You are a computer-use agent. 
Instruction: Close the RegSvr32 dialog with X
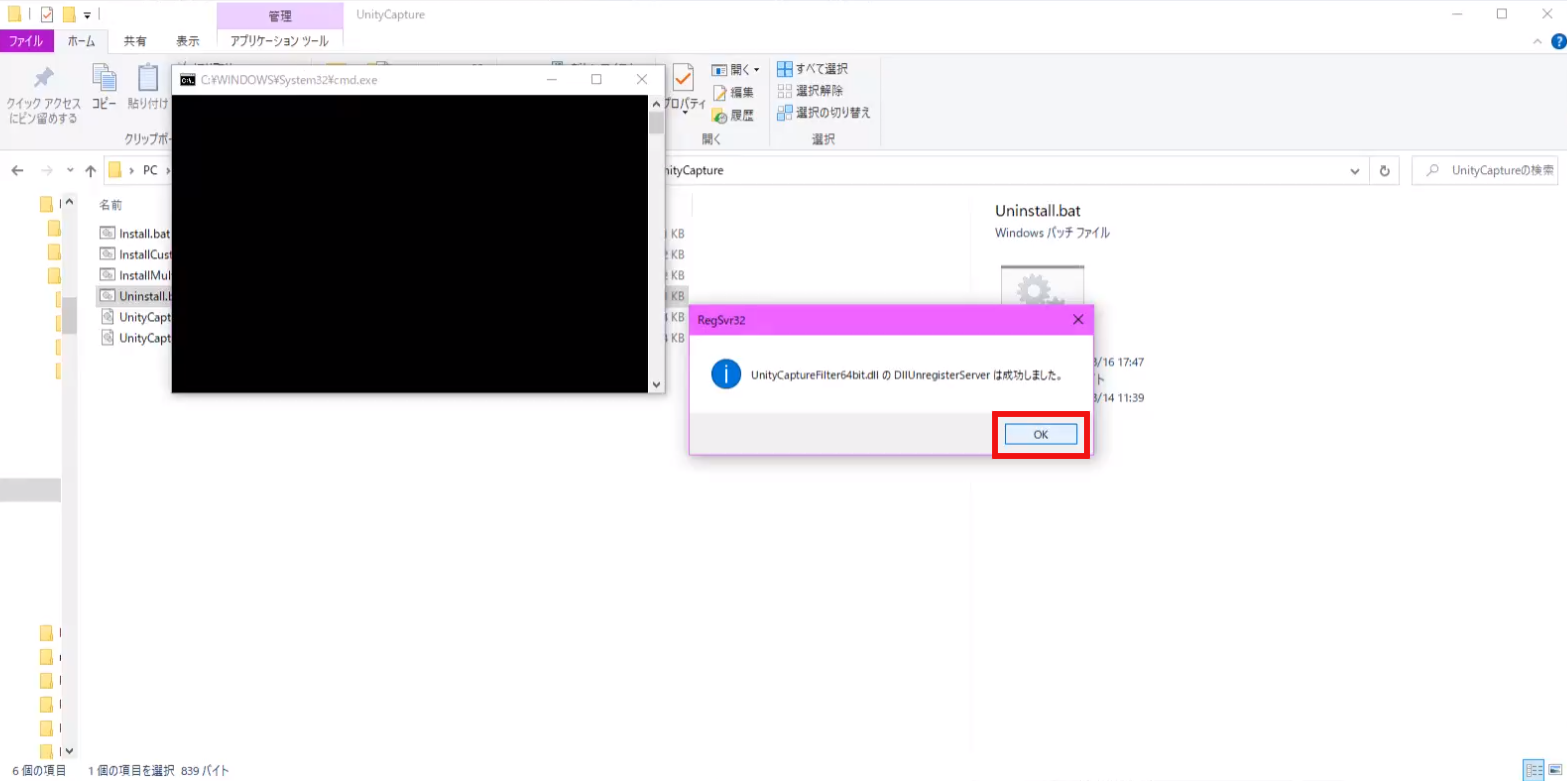pos(1077,320)
